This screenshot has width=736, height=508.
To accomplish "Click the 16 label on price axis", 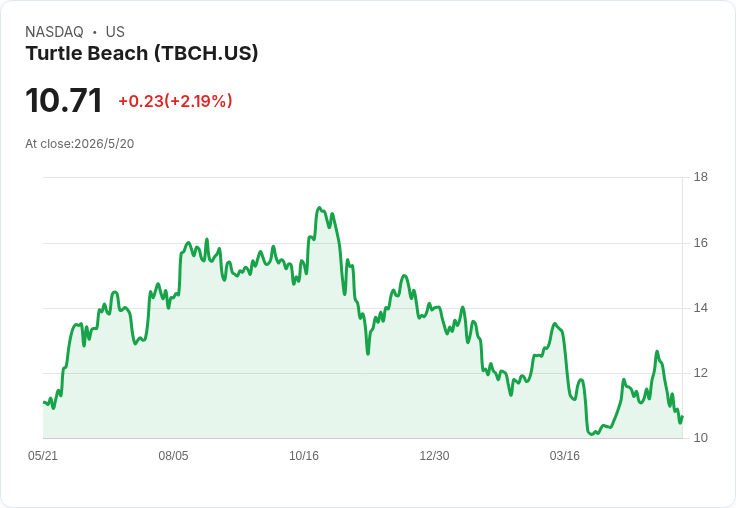I will 700,243.
